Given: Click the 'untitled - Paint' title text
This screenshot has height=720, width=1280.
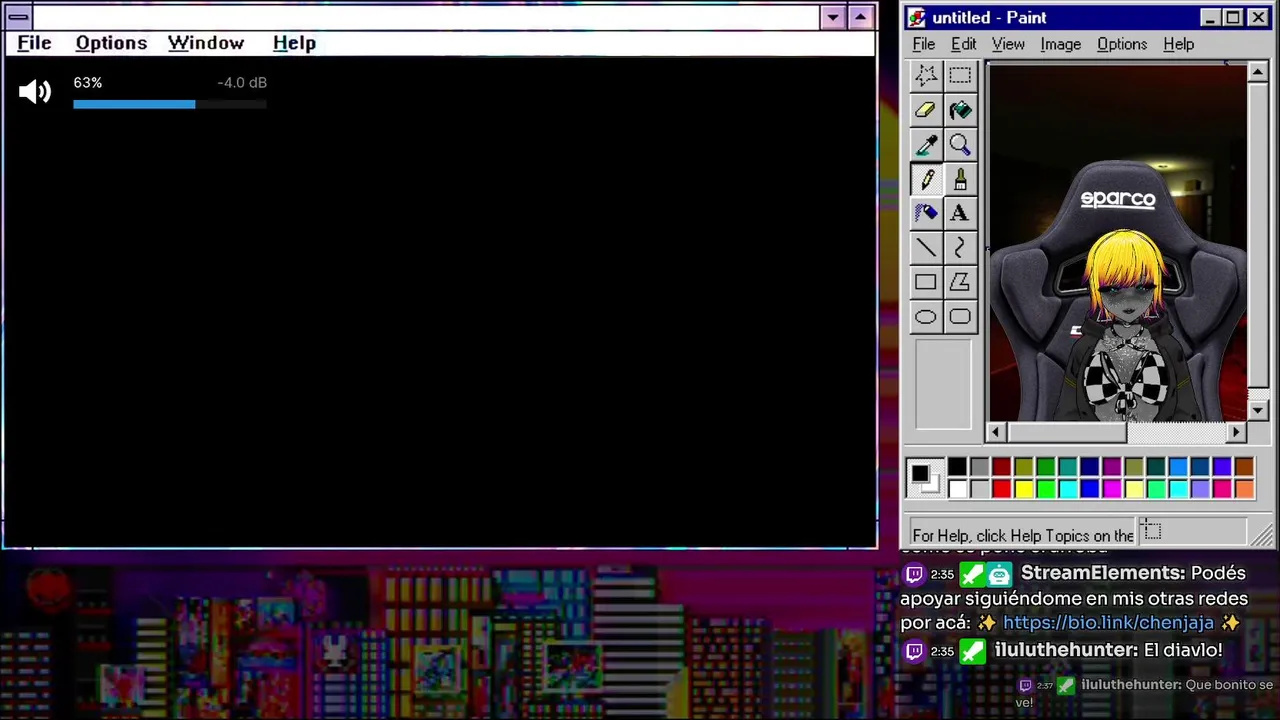Looking at the screenshot, I should (x=989, y=18).
